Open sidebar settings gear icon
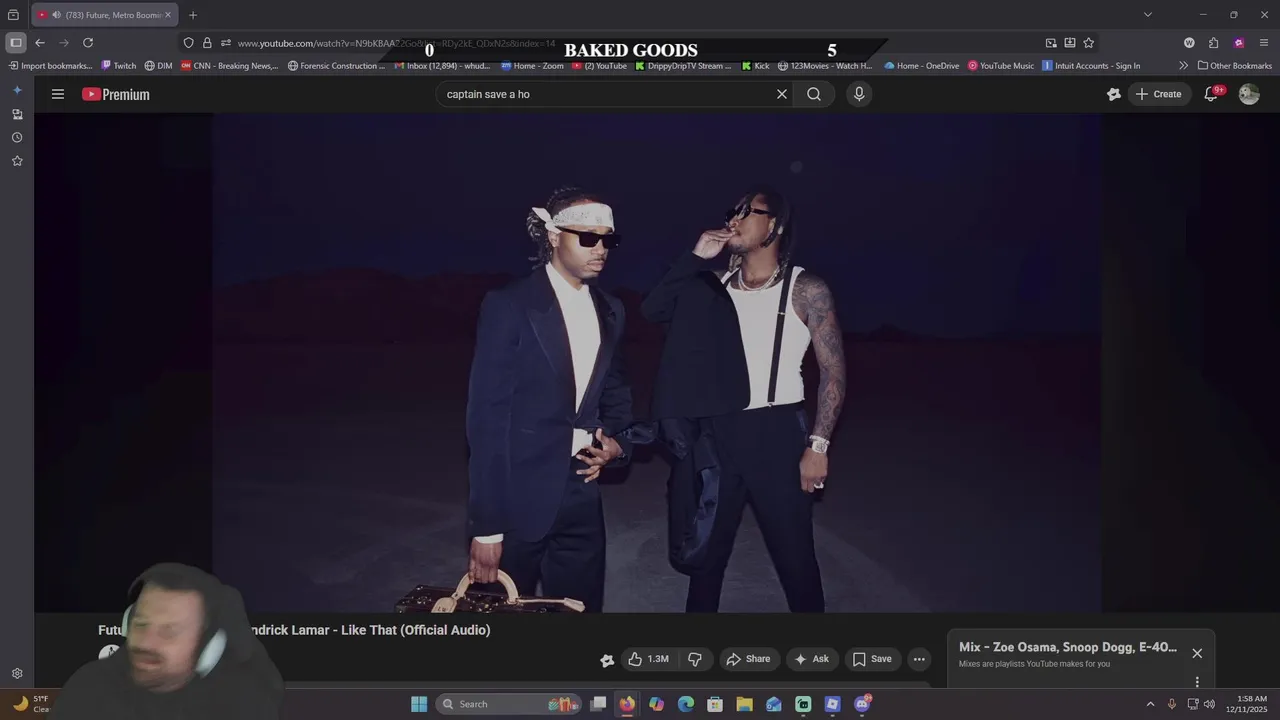The height and width of the screenshot is (720, 1280). click(17, 674)
